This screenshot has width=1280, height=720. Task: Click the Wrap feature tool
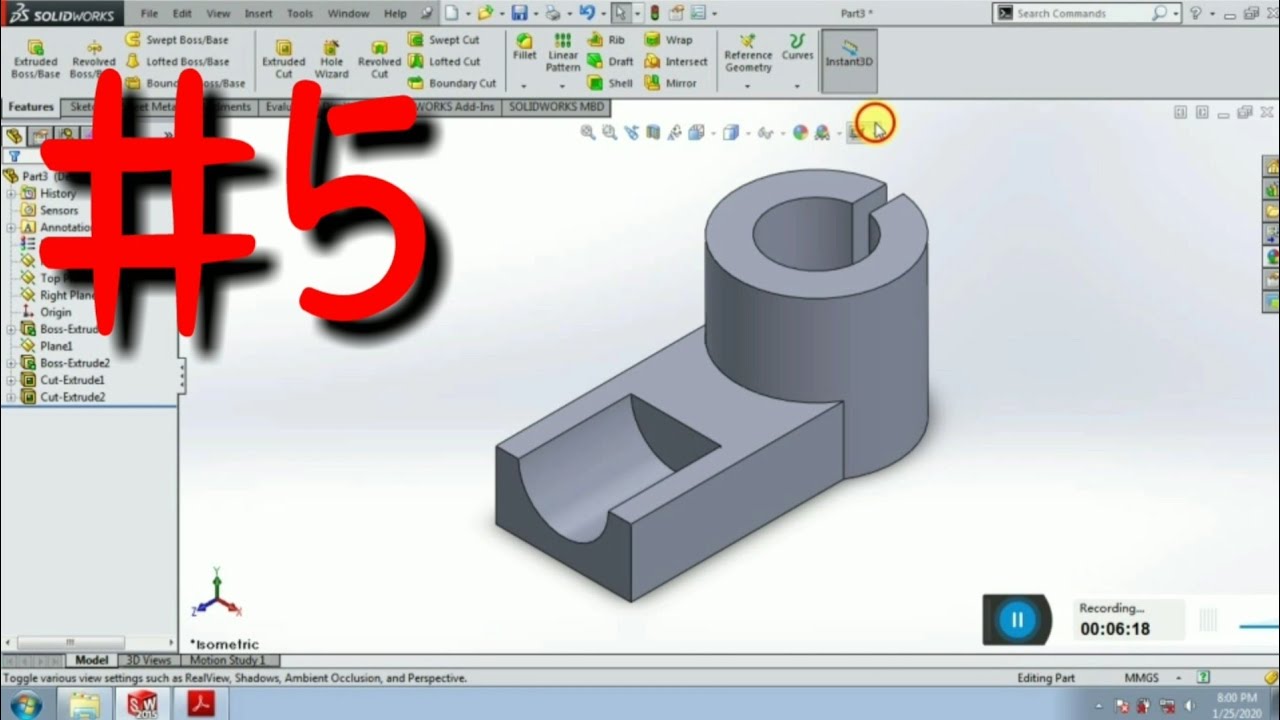[x=668, y=40]
